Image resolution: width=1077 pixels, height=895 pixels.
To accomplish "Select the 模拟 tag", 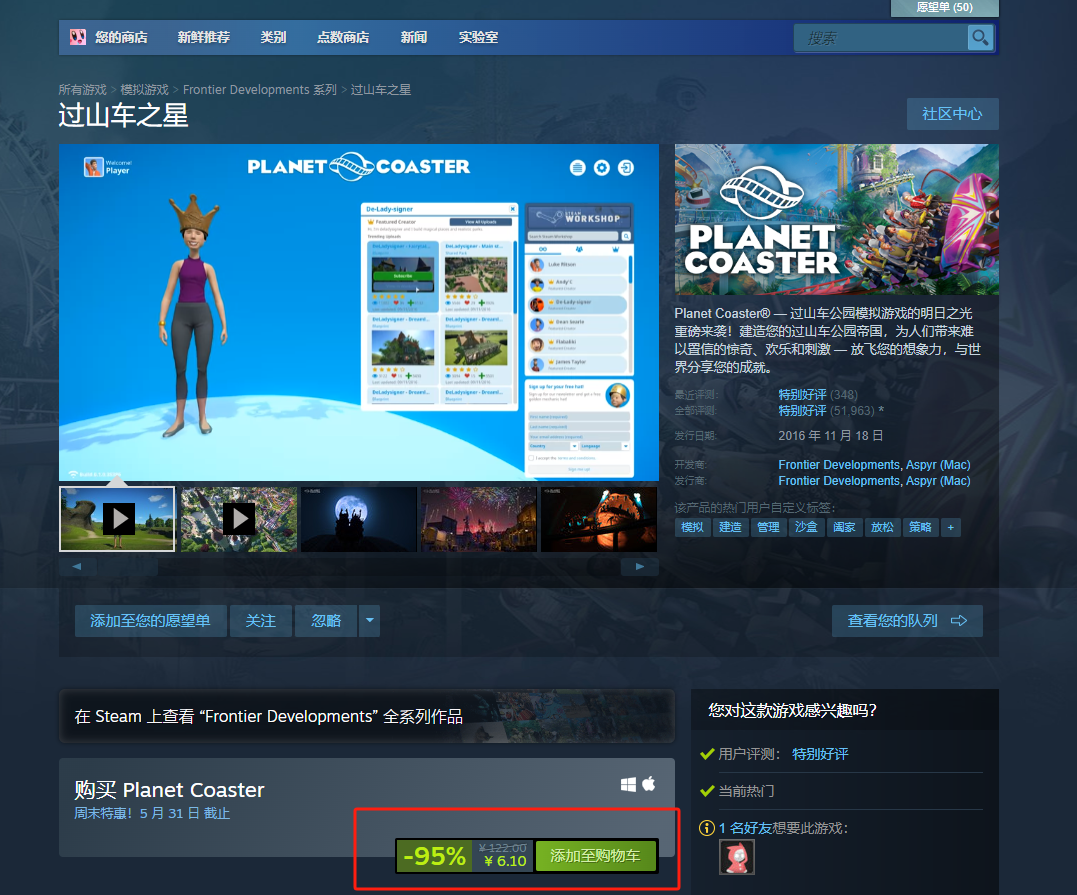I will [x=692, y=527].
